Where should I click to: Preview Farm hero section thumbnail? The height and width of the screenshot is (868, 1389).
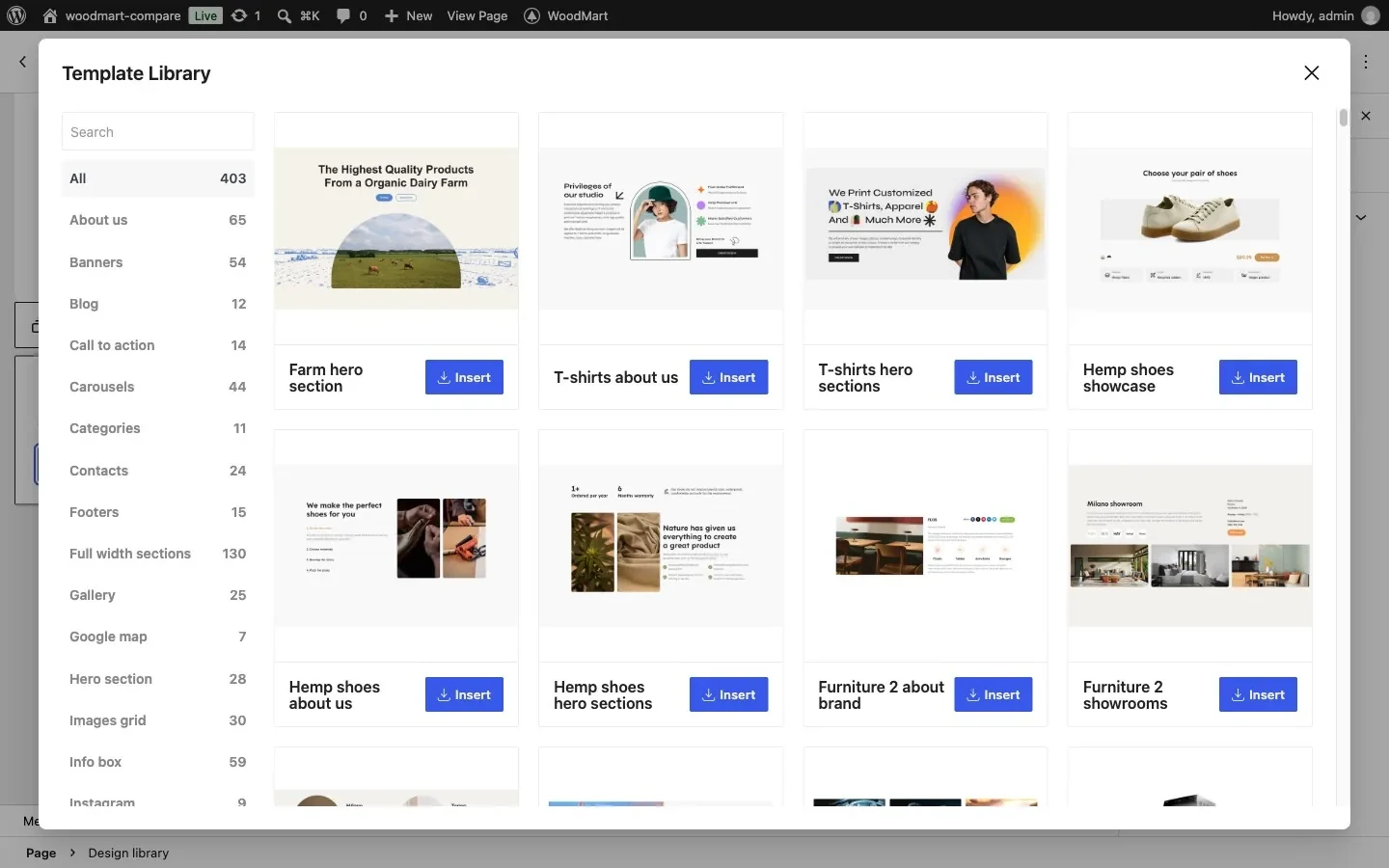tap(396, 229)
